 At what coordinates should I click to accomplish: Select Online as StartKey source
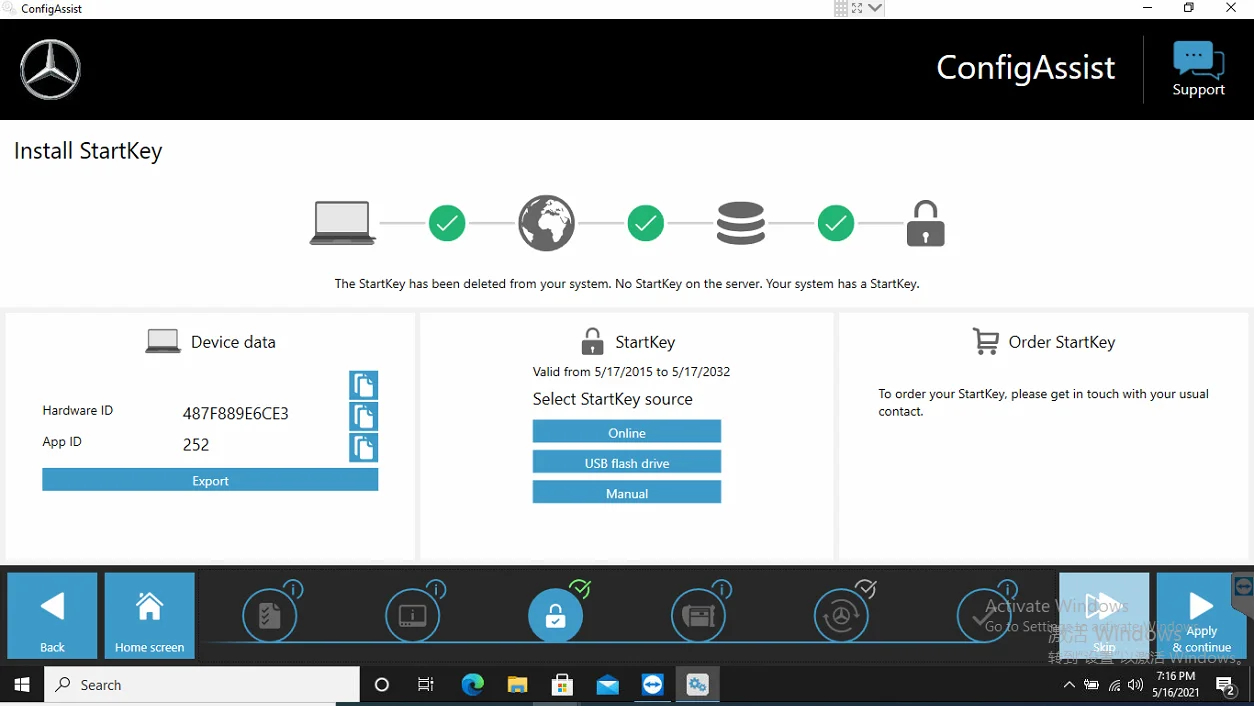[627, 432]
